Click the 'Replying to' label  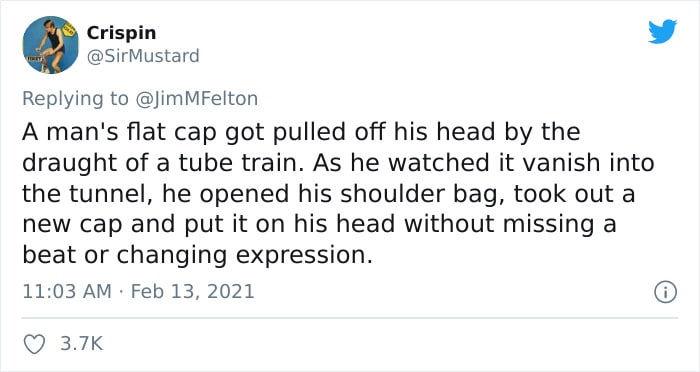point(75,99)
